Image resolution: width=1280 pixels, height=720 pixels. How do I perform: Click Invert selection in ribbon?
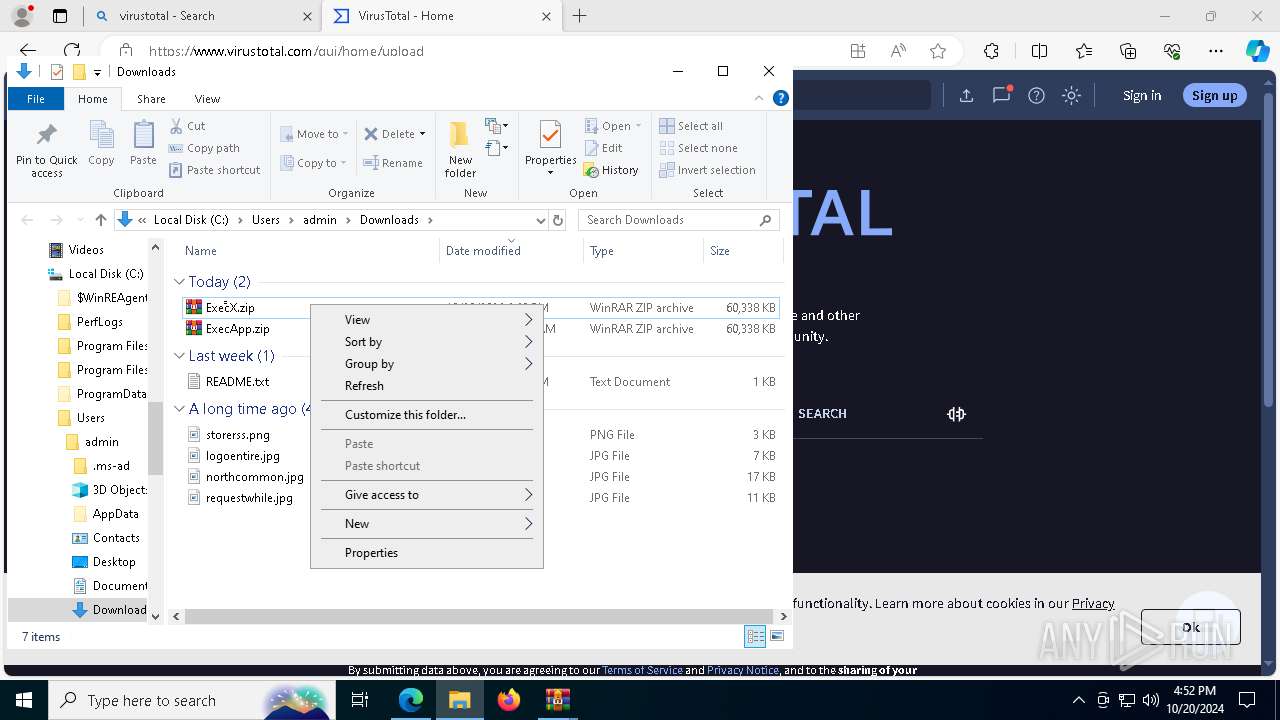(707, 170)
